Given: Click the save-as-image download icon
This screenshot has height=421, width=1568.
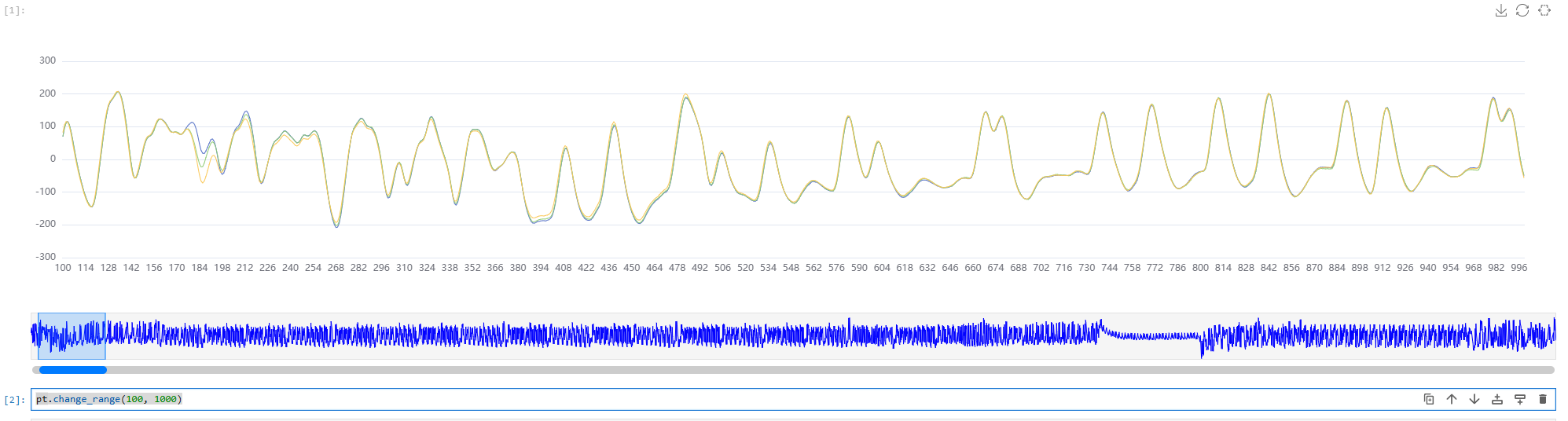Looking at the screenshot, I should coord(1500,10).
